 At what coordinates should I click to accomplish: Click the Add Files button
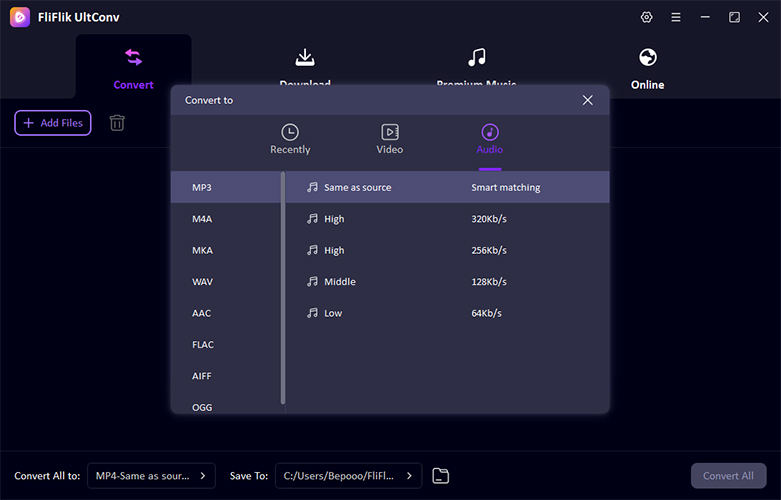[53, 123]
